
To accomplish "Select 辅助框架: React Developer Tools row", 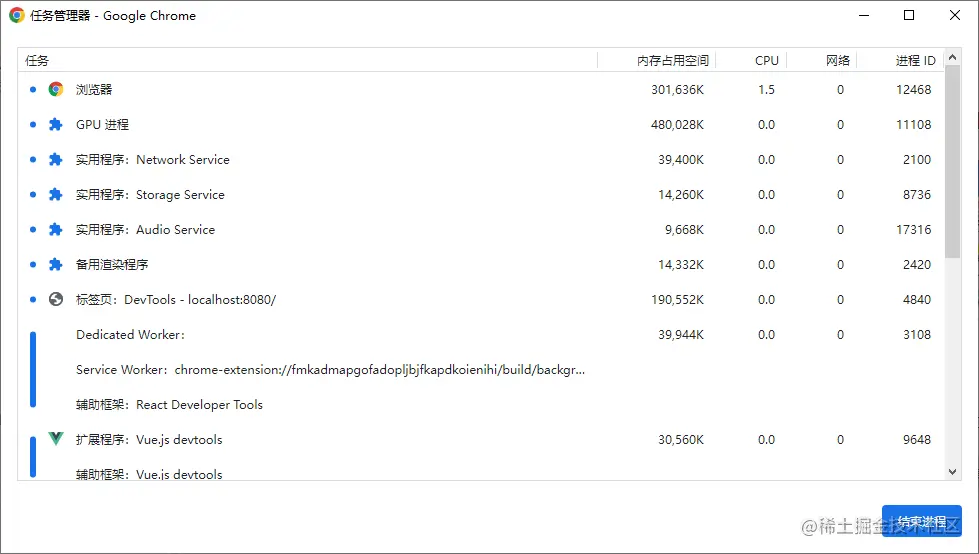I will tap(481, 404).
